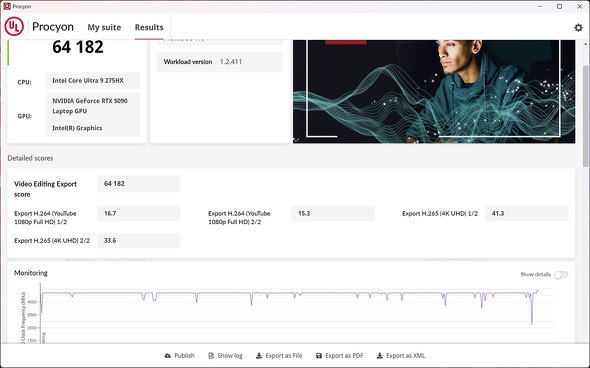This screenshot has width=590, height=368.
Task: Click the Export as File download icon
Action: tap(259, 356)
